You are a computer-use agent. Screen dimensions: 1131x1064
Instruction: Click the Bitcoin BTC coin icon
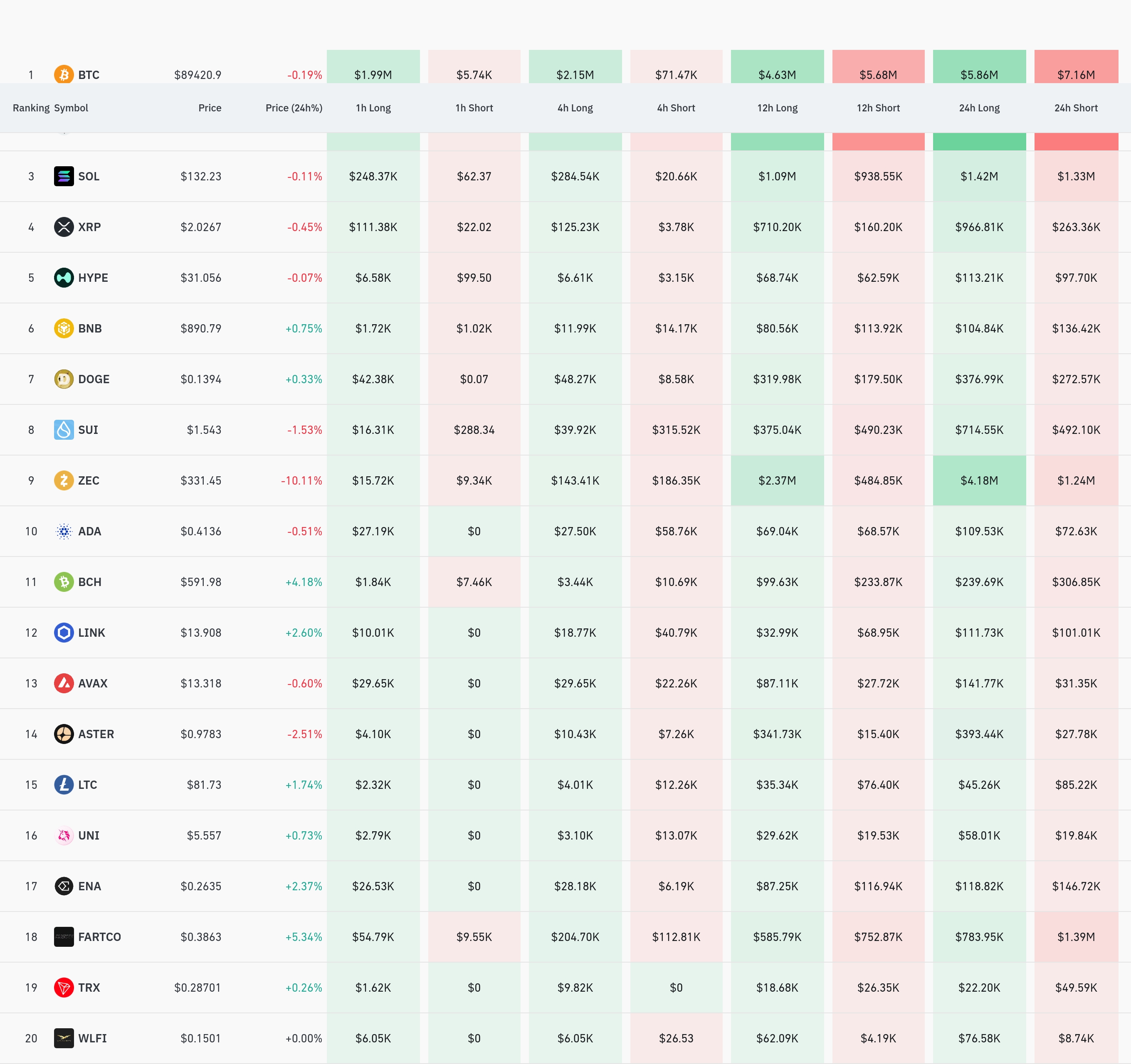64,74
